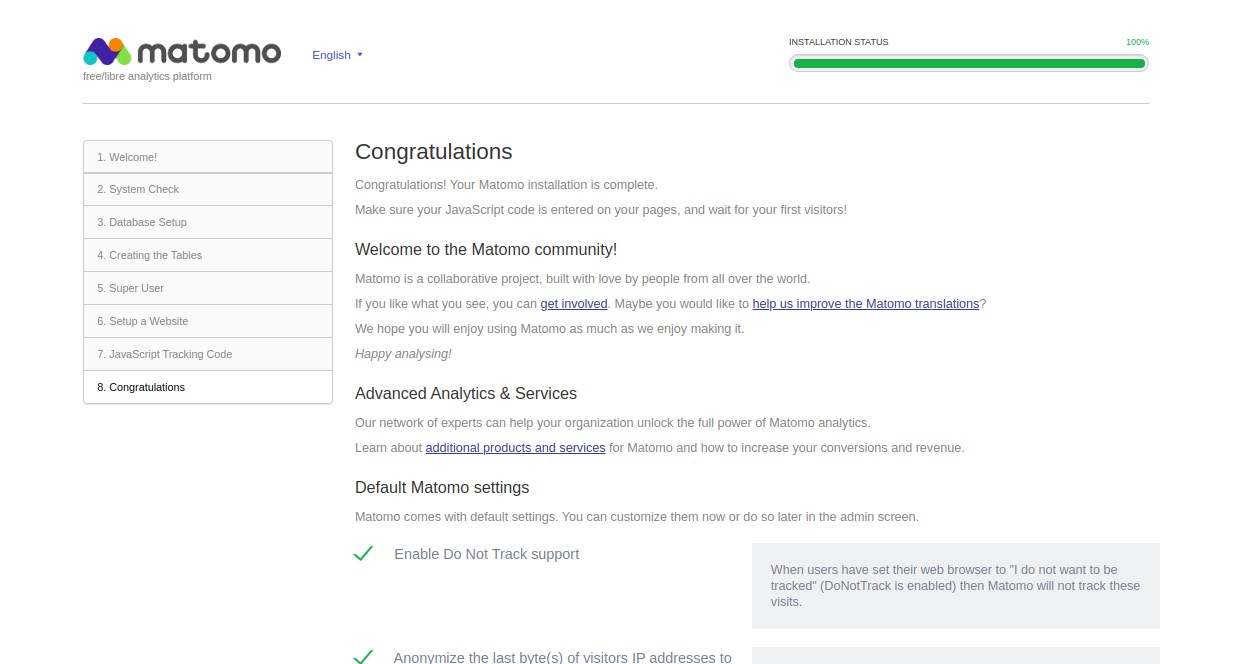Click the free/libre analytics platform tagline

coord(147,76)
